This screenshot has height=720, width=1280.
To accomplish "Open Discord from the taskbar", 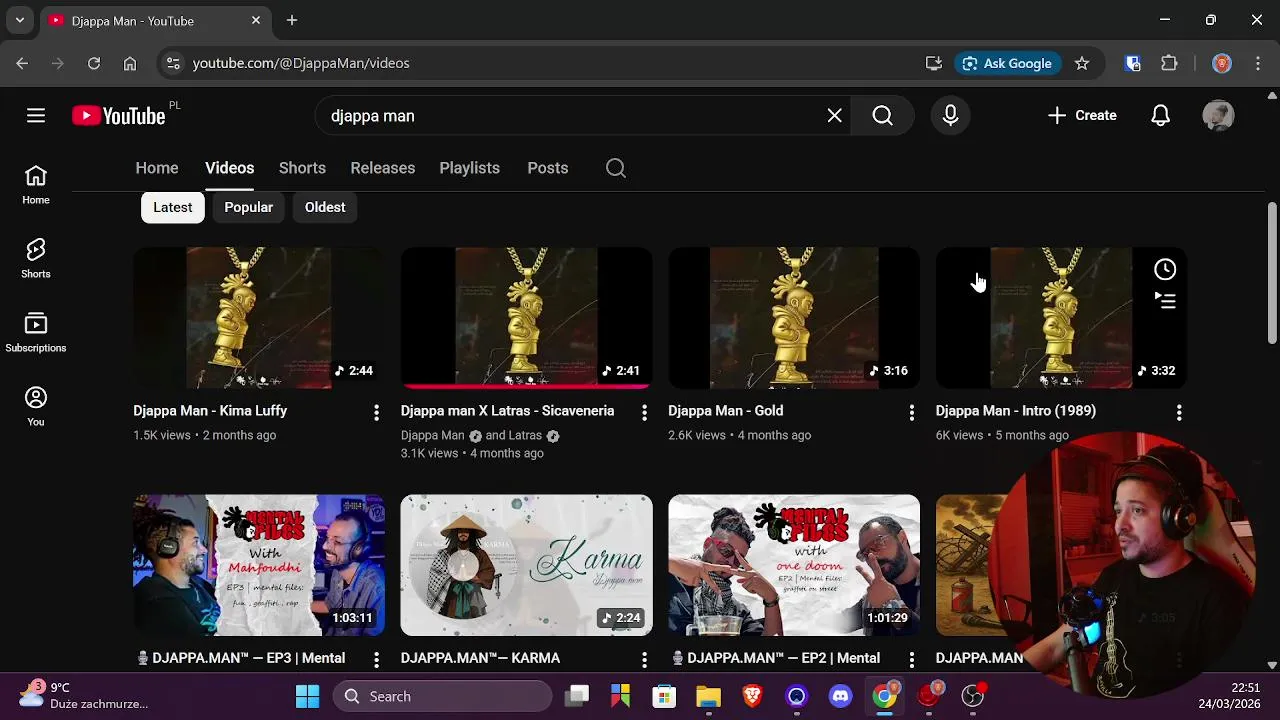I will [840, 696].
